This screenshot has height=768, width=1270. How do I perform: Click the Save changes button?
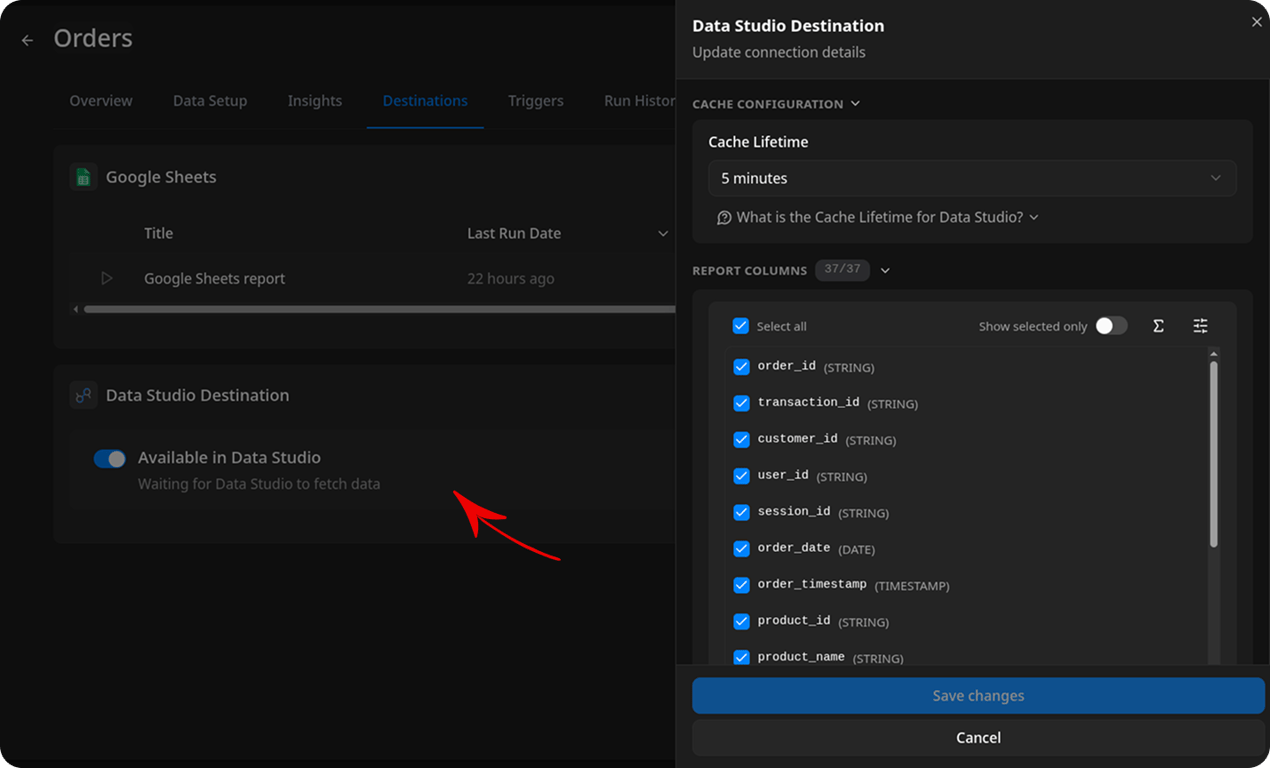pyautogui.click(x=978, y=696)
